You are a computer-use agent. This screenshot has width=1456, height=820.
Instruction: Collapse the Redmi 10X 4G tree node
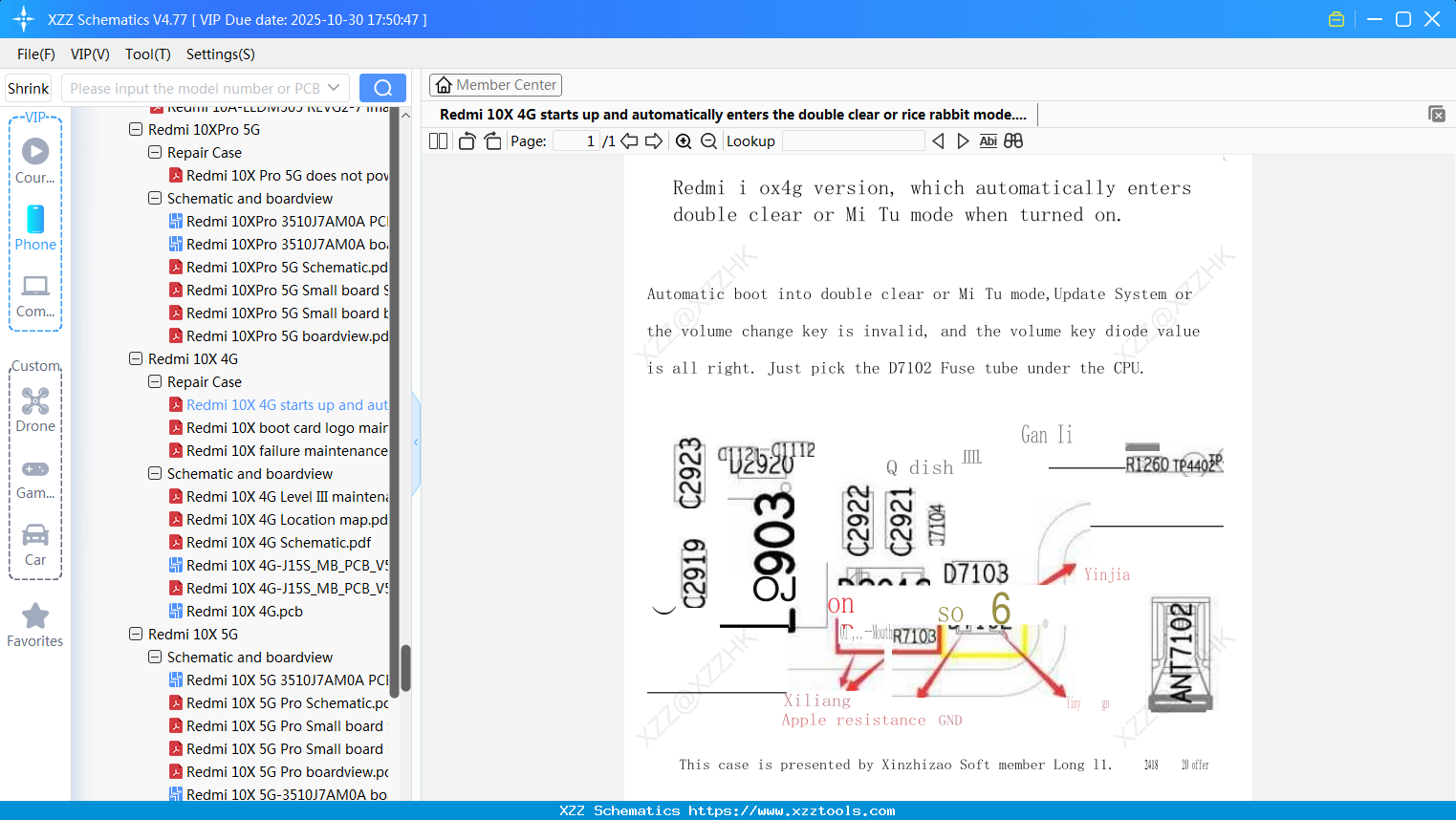point(136,358)
